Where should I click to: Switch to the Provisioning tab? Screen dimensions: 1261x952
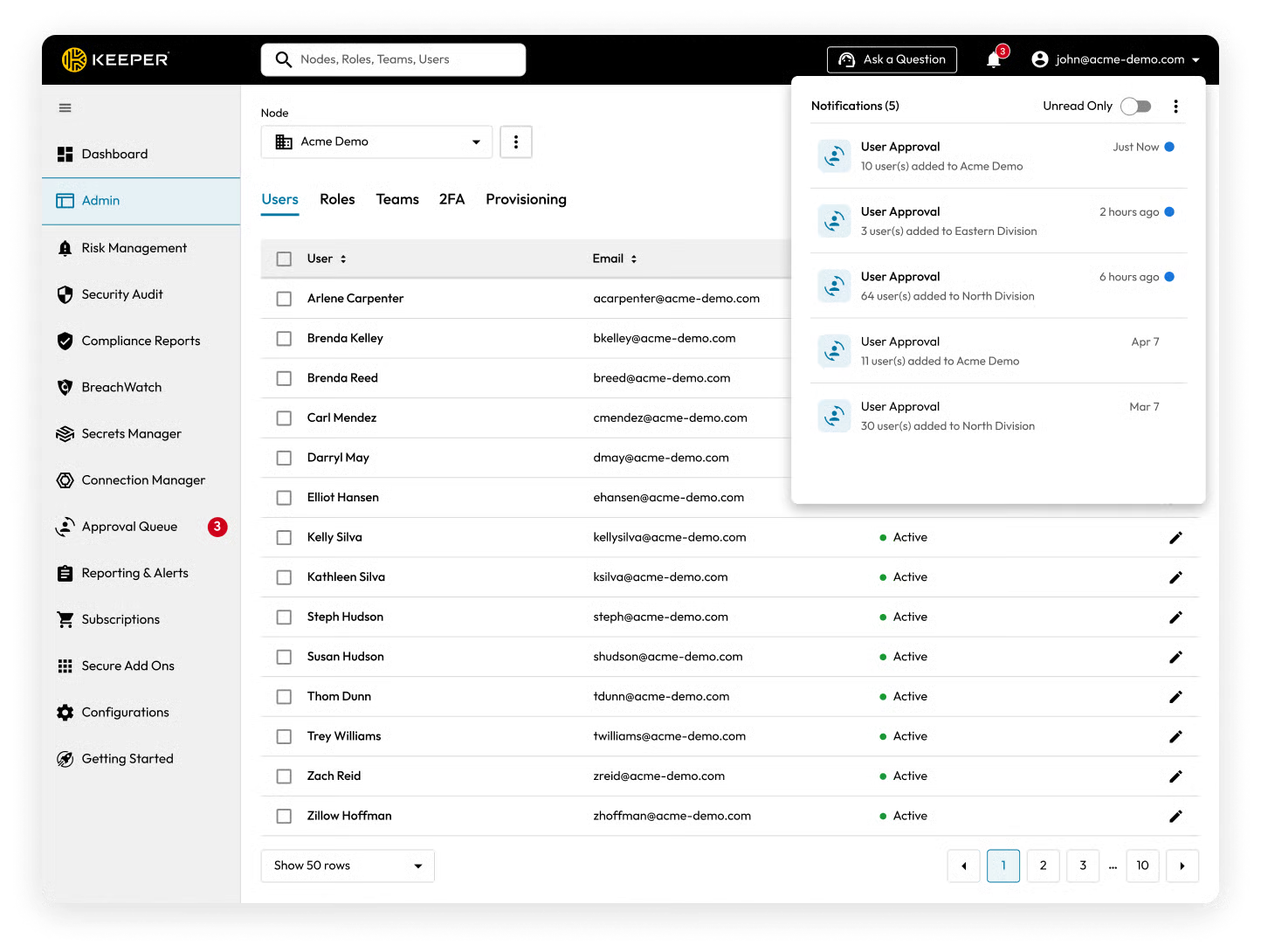pos(526,199)
